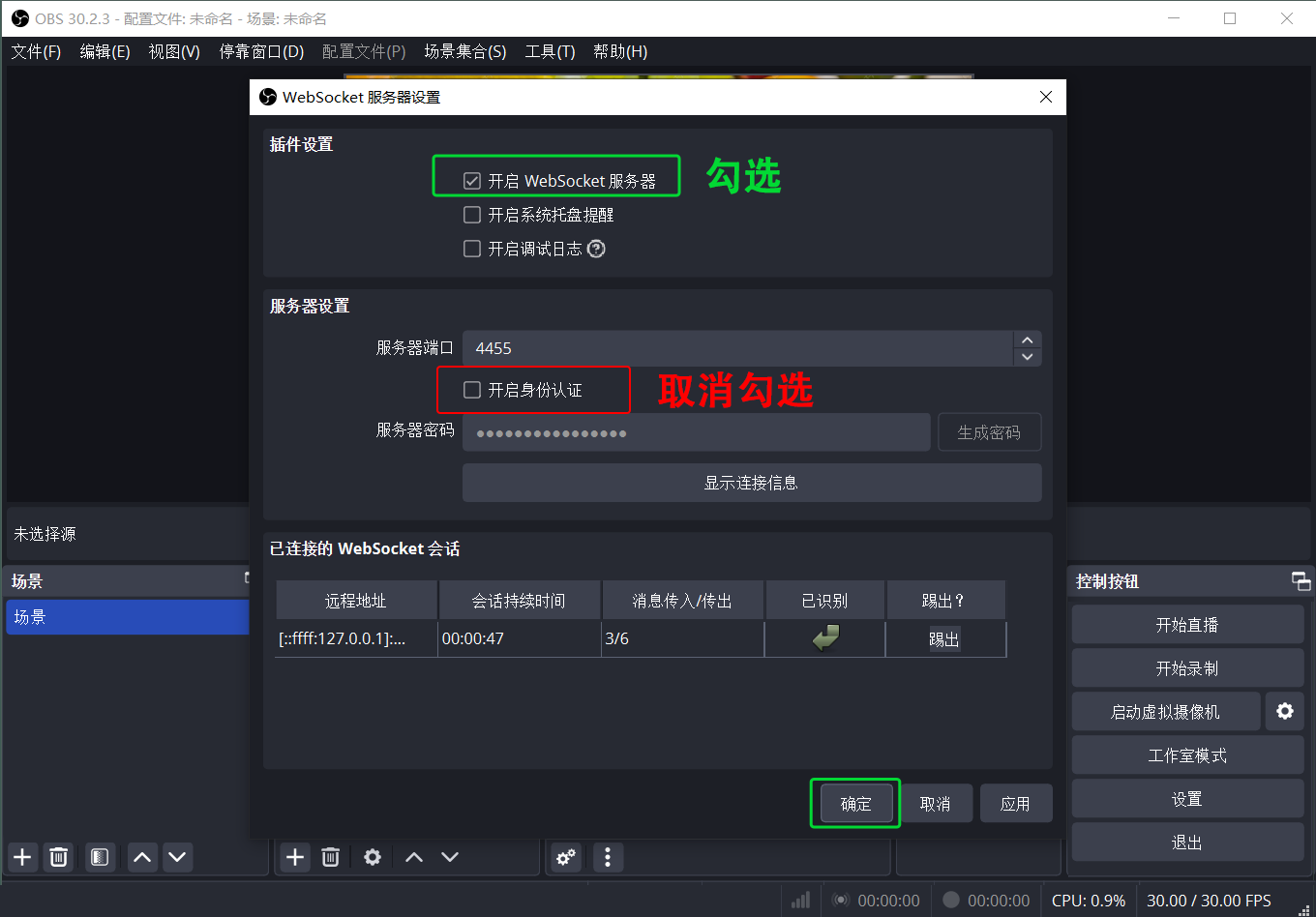Enable the system tray alerts checkbox

point(472,215)
